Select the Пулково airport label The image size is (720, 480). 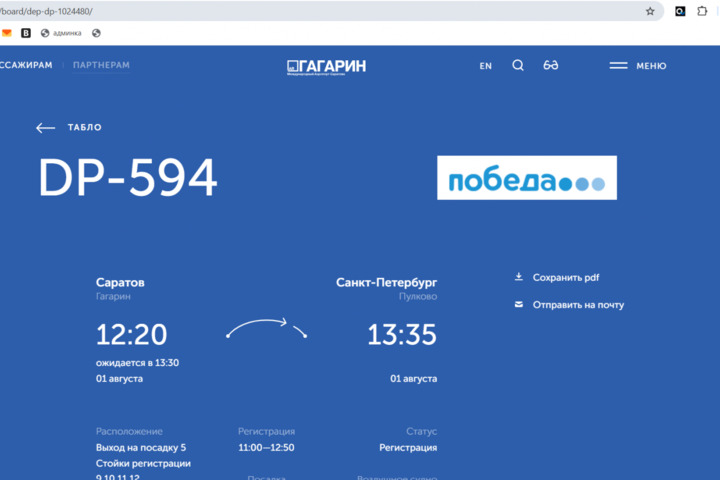pos(418,296)
